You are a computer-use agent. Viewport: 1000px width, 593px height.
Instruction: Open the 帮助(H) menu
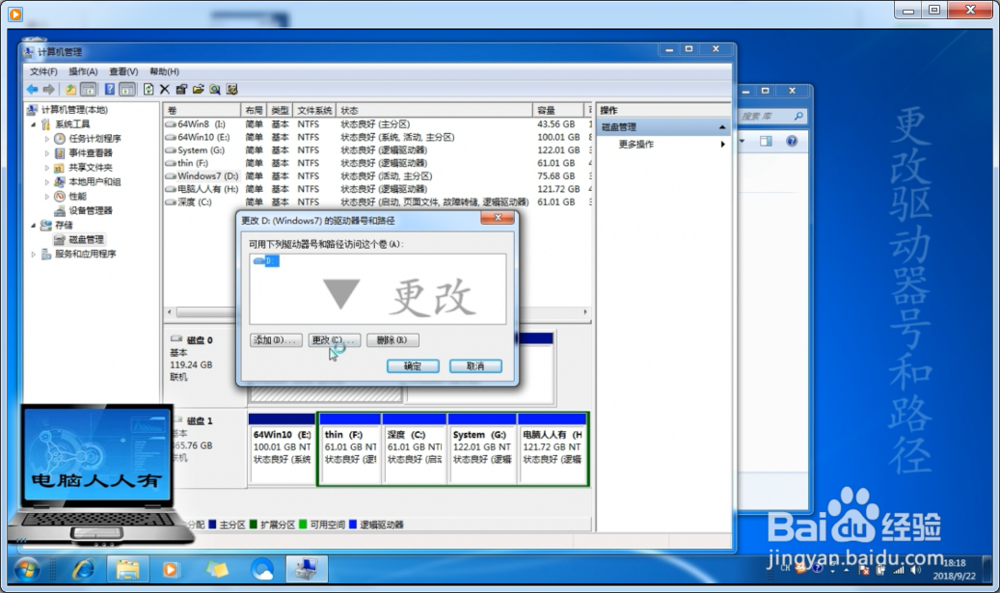(x=165, y=71)
